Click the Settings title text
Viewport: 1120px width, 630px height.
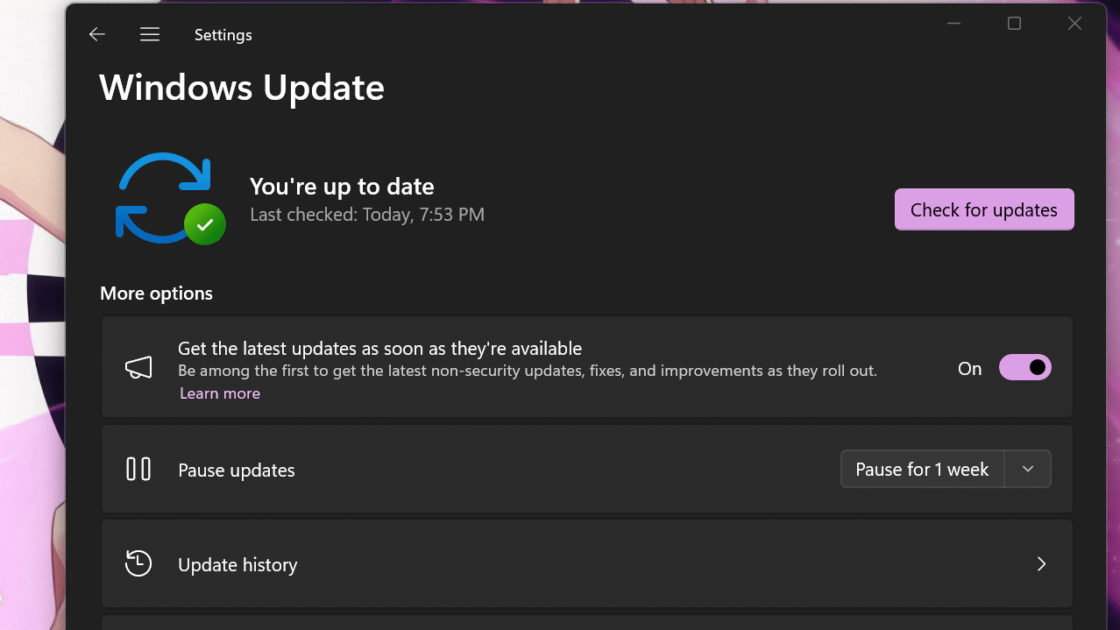[223, 35]
